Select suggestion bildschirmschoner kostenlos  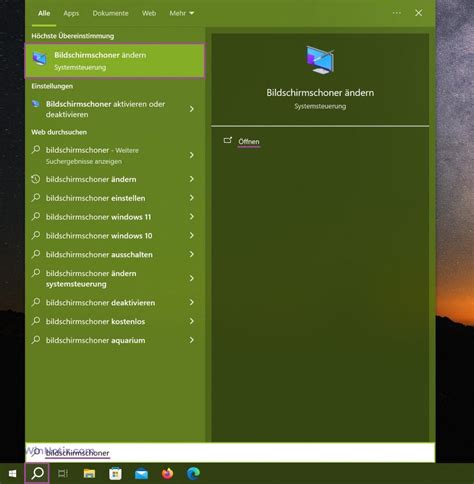click(x=115, y=321)
